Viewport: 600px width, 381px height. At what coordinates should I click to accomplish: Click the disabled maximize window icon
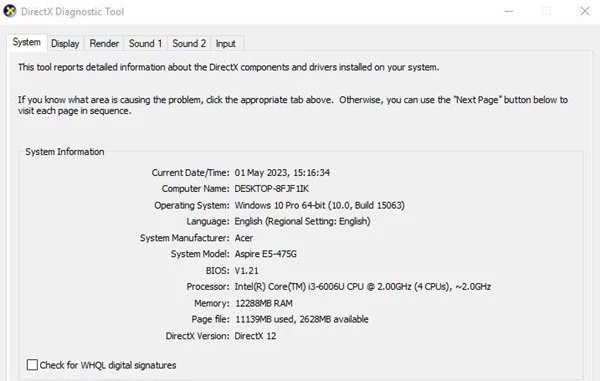point(547,11)
